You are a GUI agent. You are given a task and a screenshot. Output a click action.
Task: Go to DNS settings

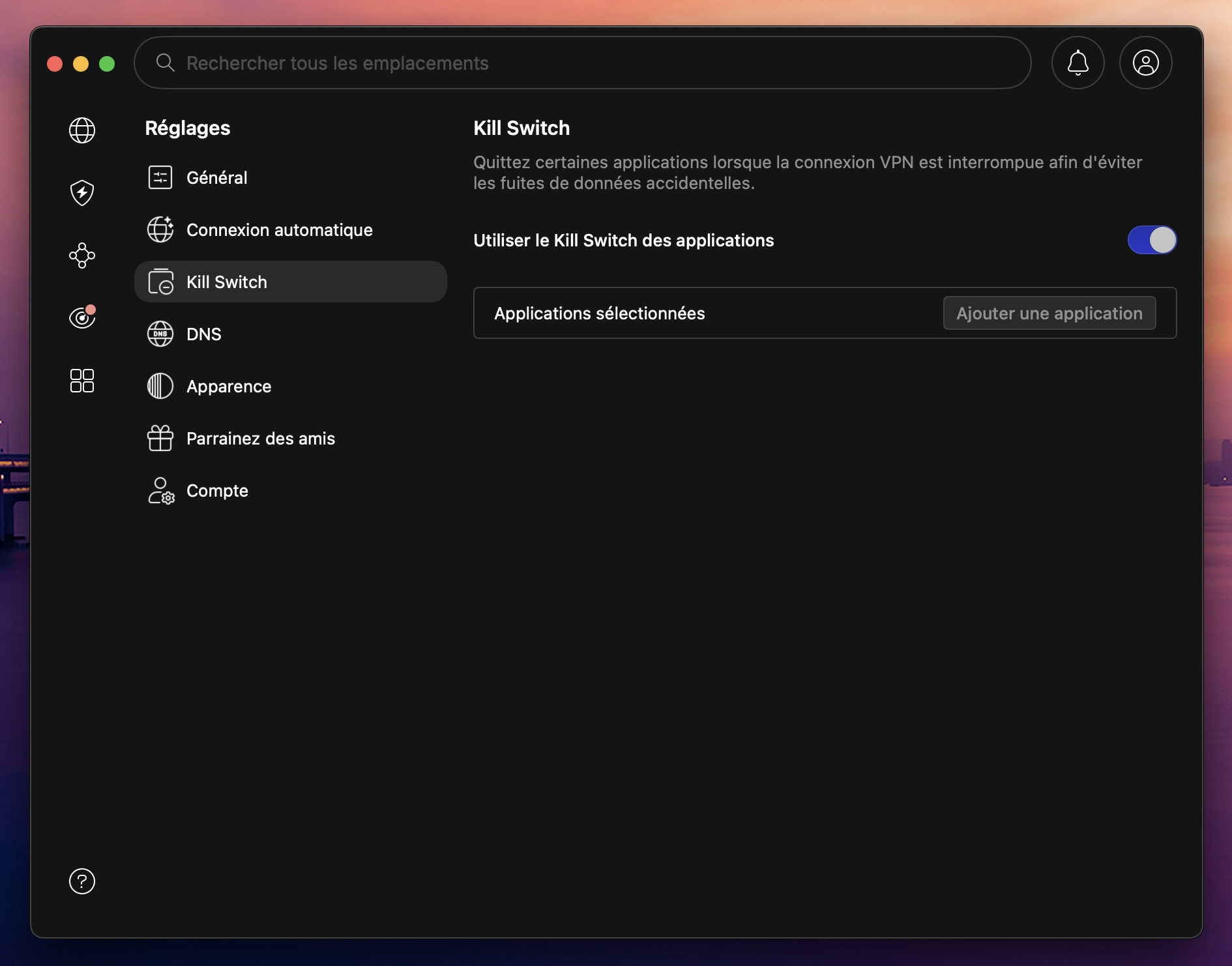coord(203,334)
